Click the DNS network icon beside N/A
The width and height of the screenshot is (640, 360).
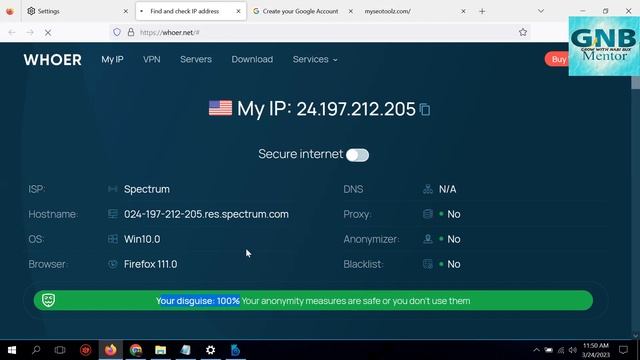pyautogui.click(x=428, y=189)
